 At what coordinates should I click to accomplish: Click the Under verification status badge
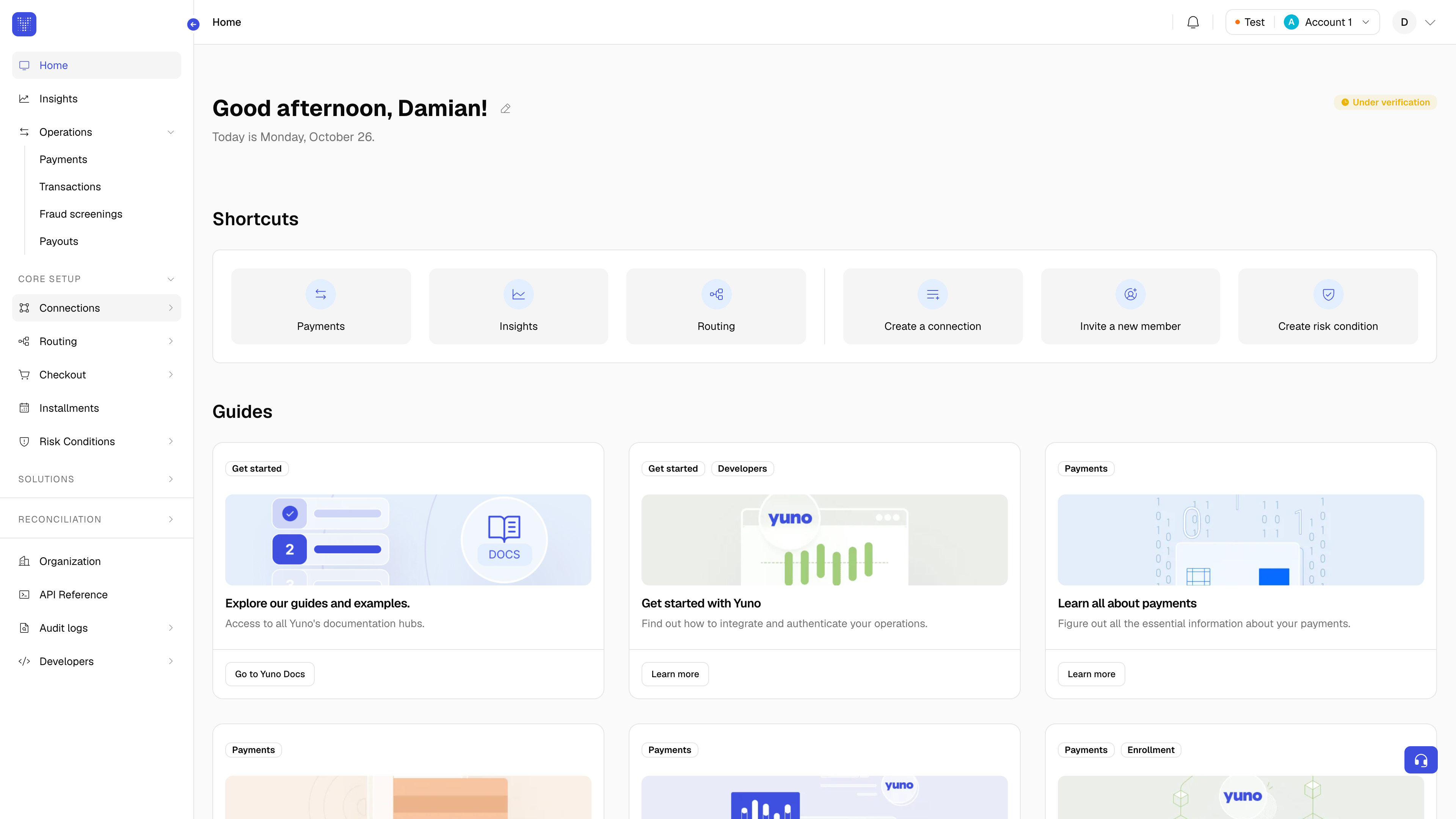(x=1385, y=102)
